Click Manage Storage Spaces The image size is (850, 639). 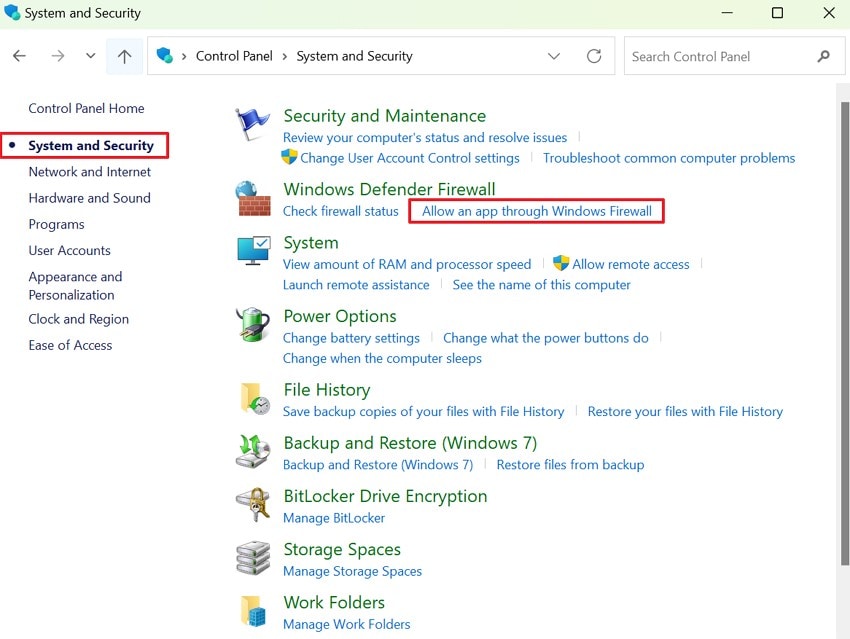(352, 571)
